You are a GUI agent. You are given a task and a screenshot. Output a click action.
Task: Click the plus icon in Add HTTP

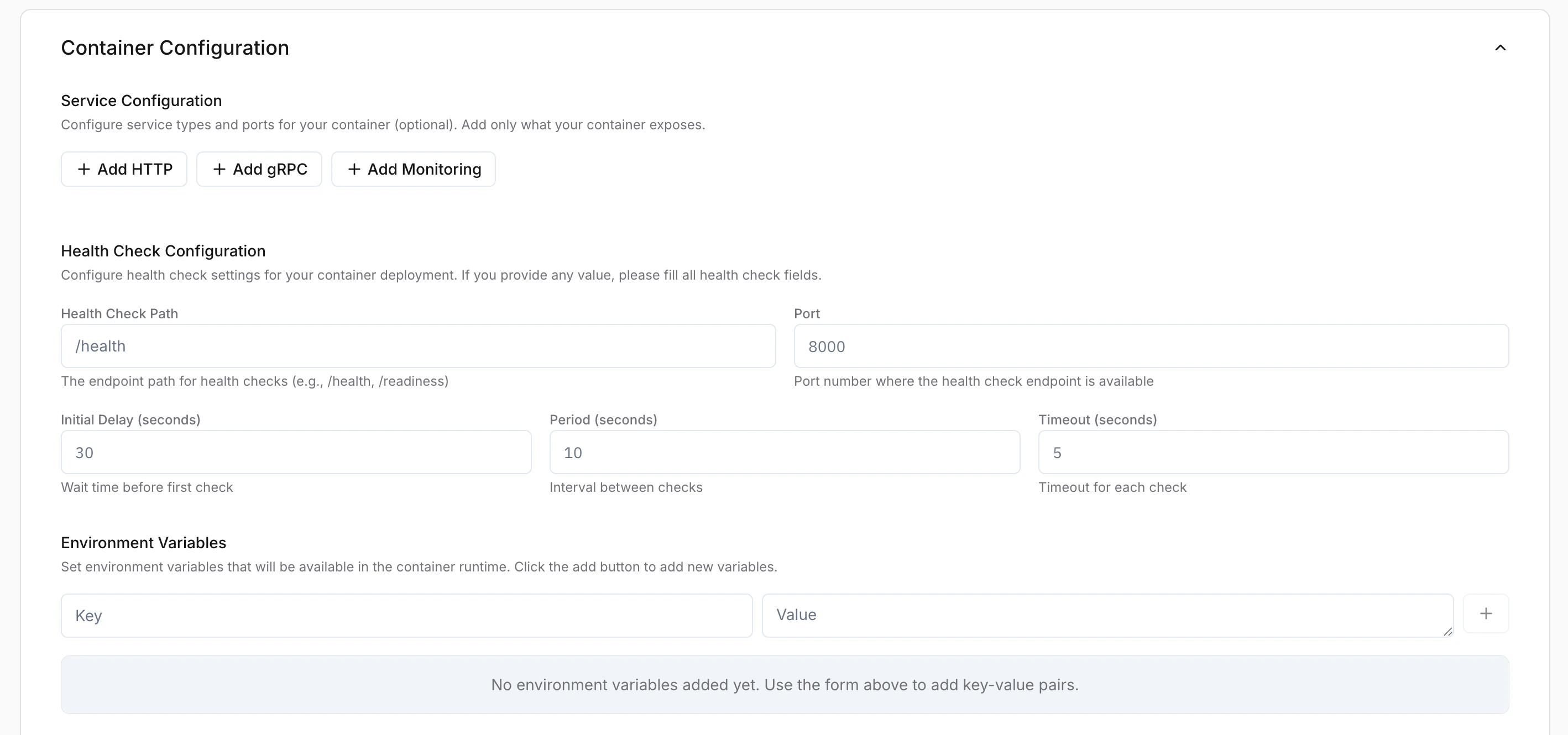point(84,169)
